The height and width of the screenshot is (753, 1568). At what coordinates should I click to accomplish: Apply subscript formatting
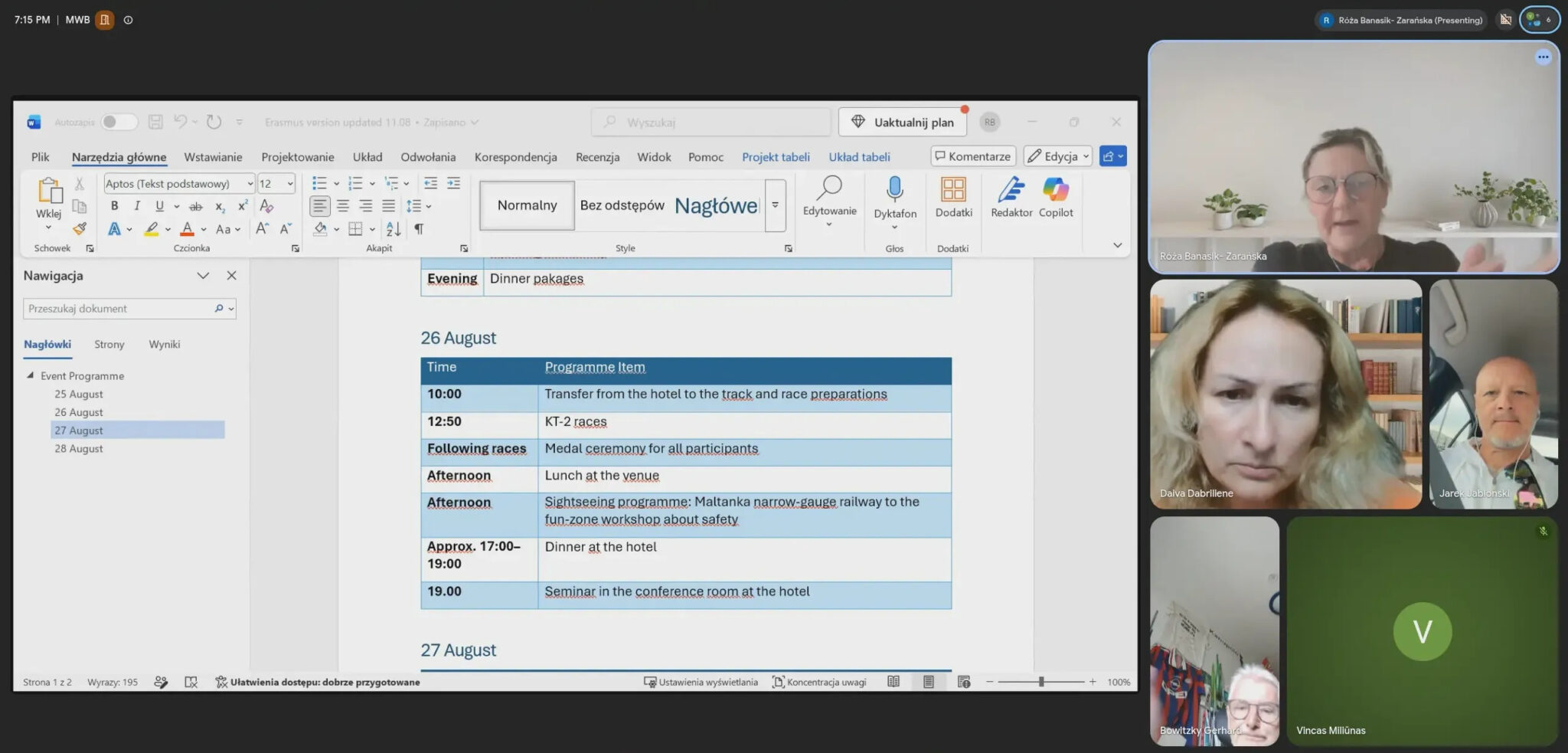pos(220,206)
